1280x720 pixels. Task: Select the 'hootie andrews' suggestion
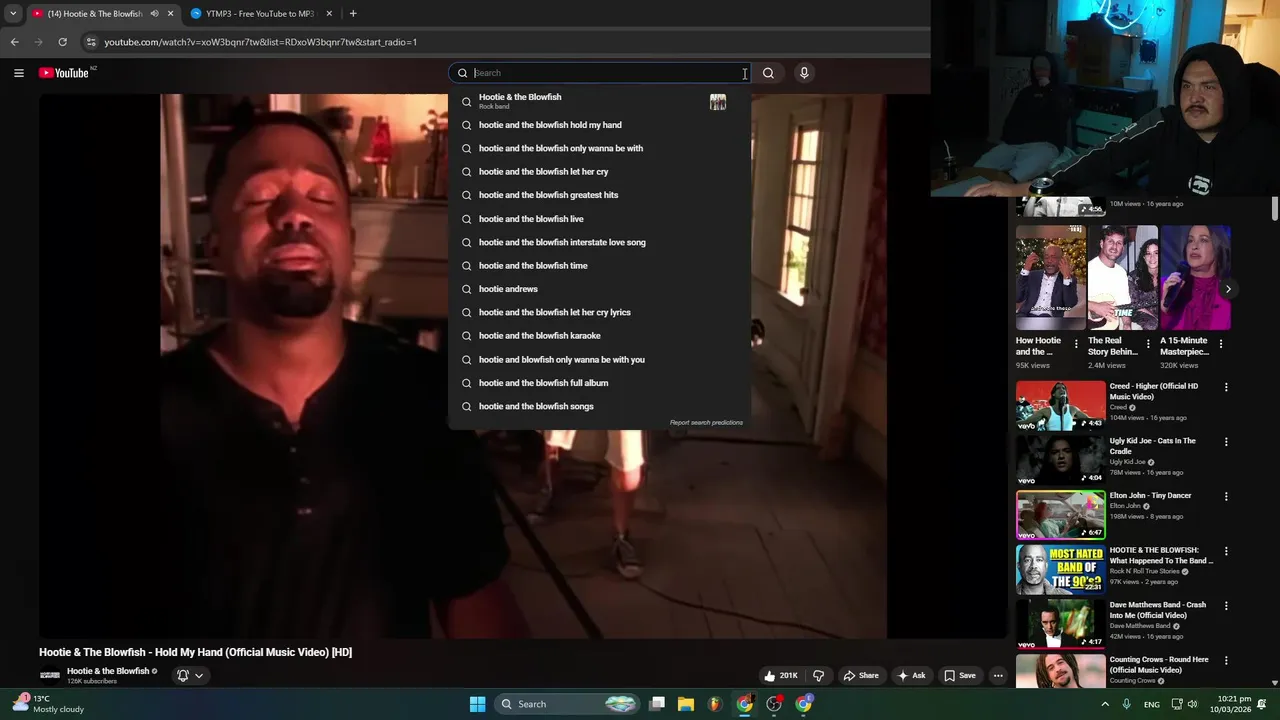point(599,289)
